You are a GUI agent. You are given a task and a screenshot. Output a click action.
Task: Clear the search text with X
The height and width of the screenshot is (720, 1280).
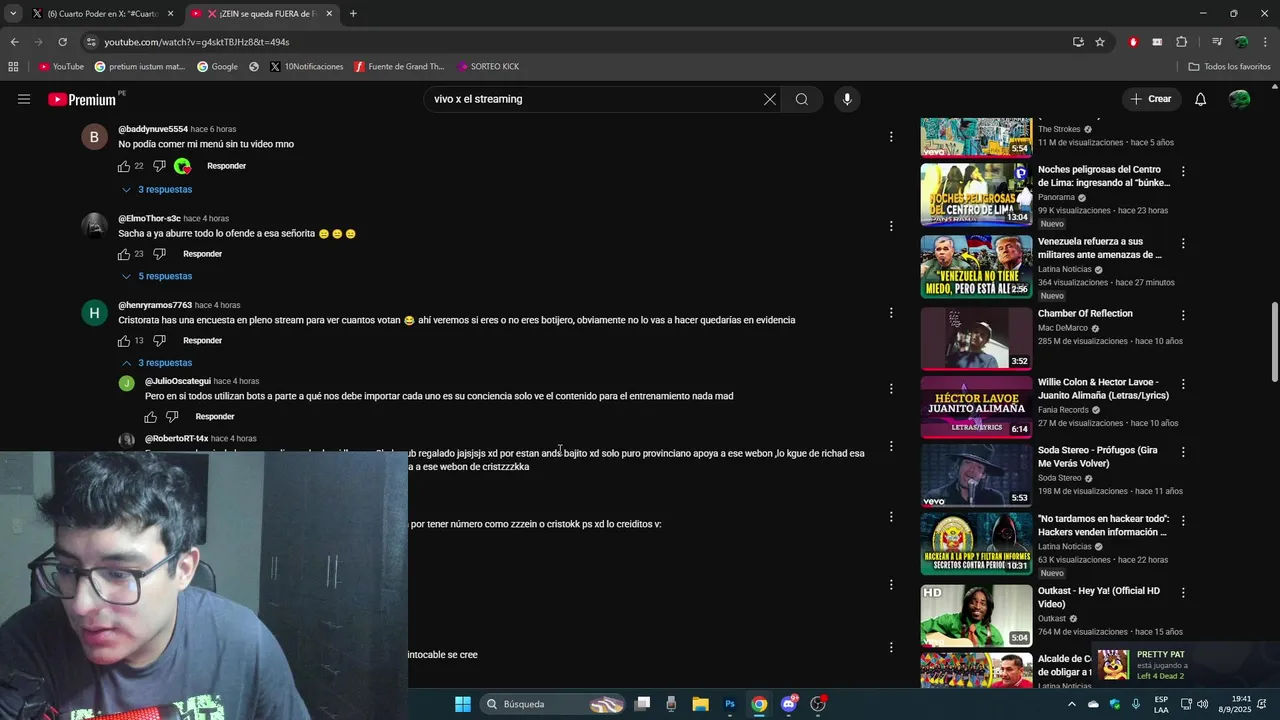coord(770,99)
